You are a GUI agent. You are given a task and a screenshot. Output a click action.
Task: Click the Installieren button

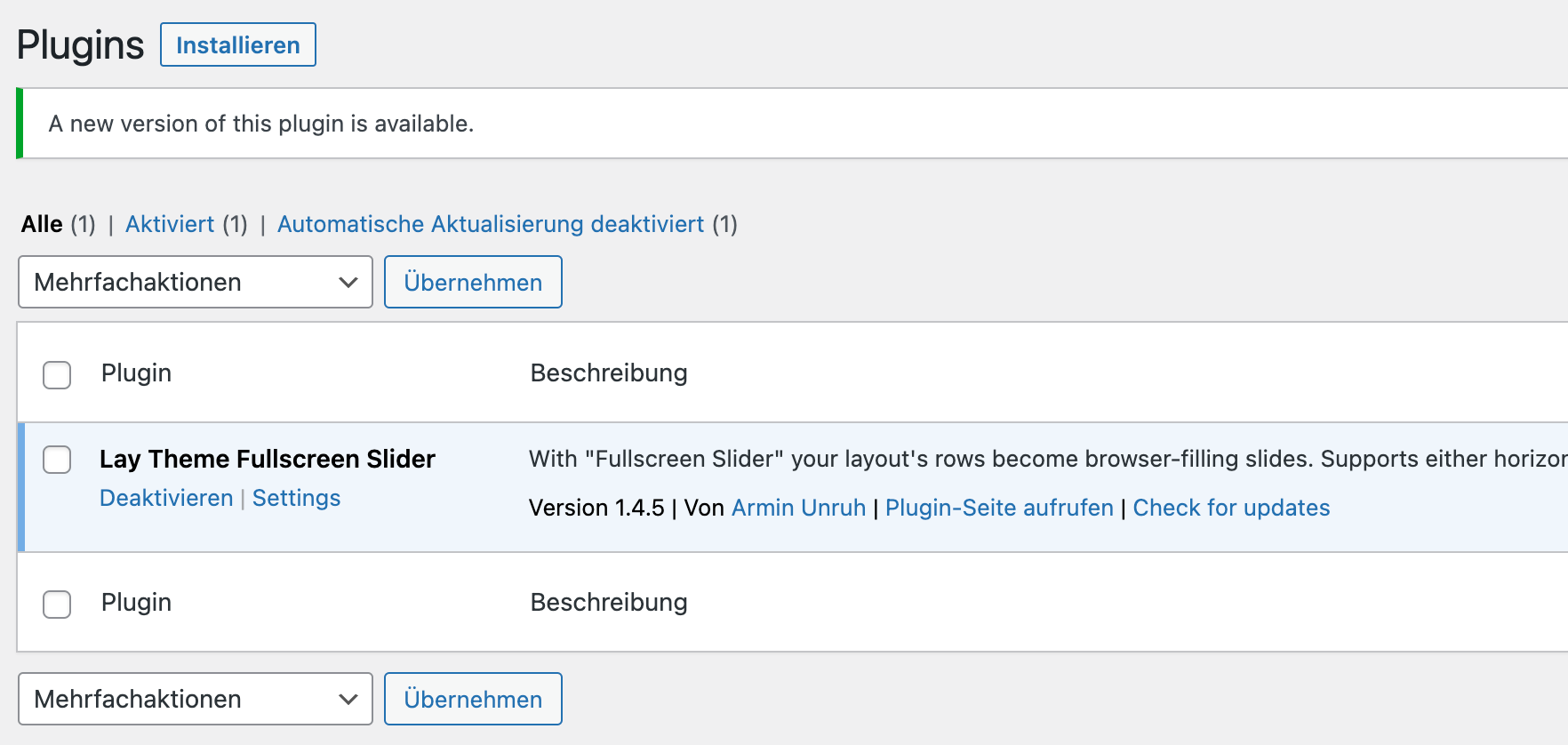tap(237, 44)
